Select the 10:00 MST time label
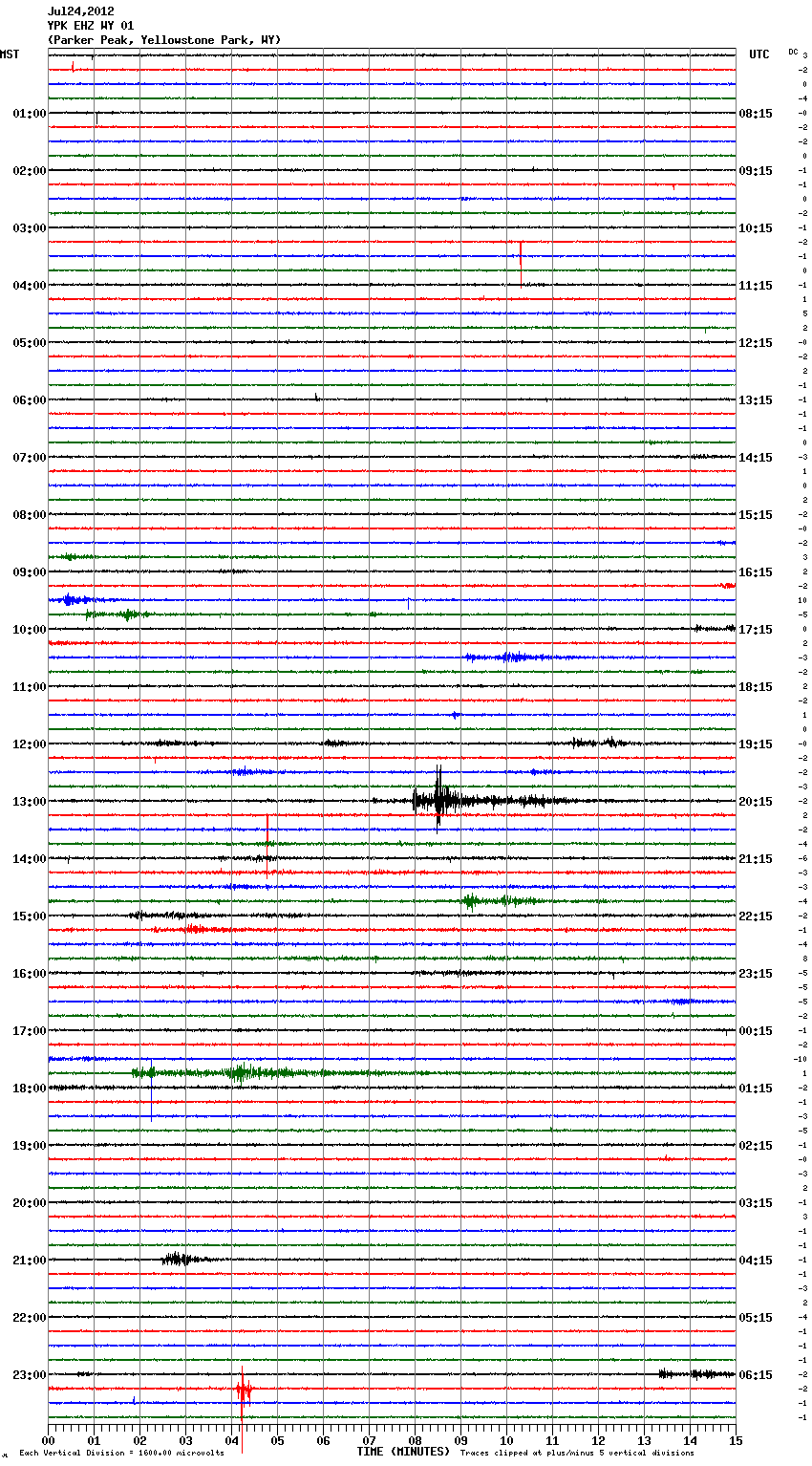Viewport: 812px width, 1466px height. pos(29,630)
